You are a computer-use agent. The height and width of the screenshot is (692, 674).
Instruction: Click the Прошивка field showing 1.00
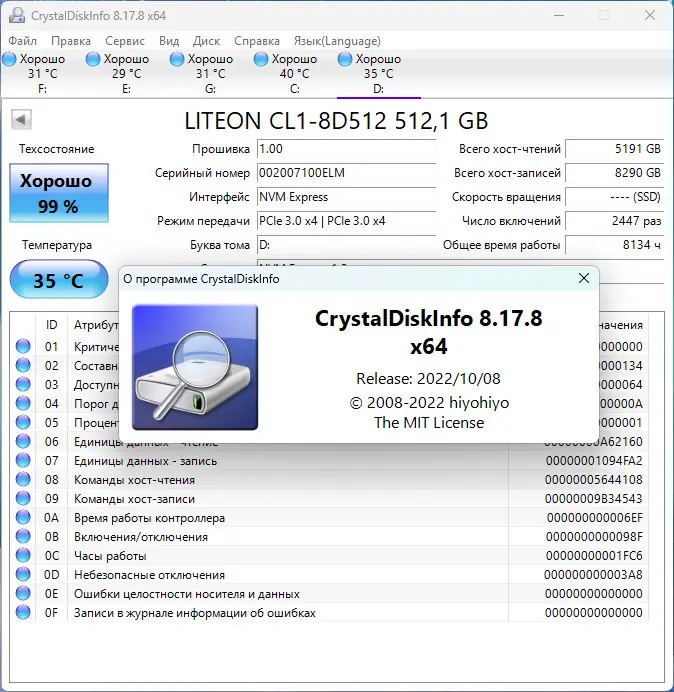click(x=346, y=149)
